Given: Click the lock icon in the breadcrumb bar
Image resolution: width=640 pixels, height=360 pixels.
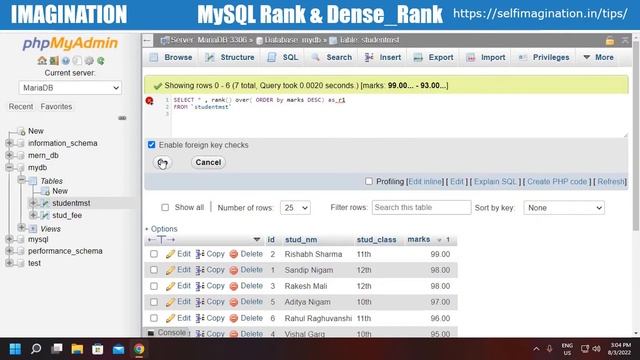Looking at the screenshot, I should (x=610, y=40).
